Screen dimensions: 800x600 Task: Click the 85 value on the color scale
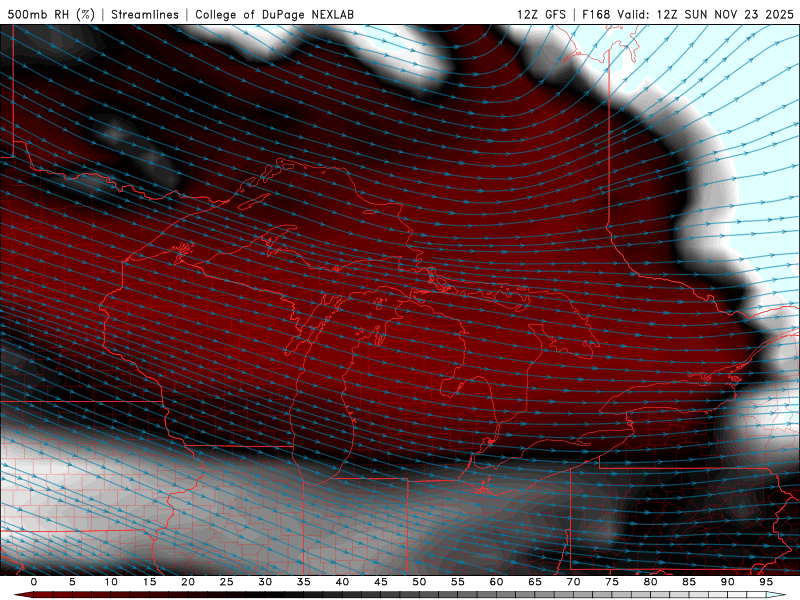point(689,582)
